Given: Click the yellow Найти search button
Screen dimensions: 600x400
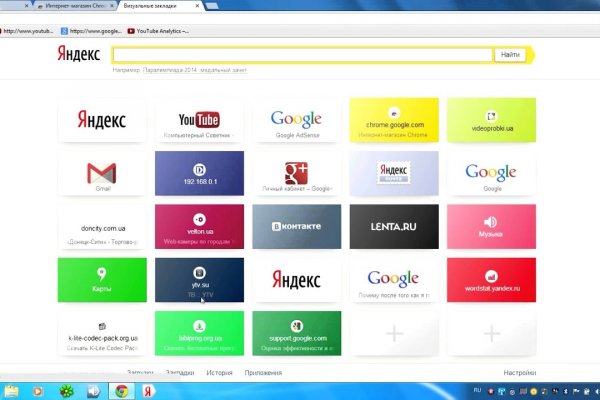Looking at the screenshot, I should pos(510,55).
